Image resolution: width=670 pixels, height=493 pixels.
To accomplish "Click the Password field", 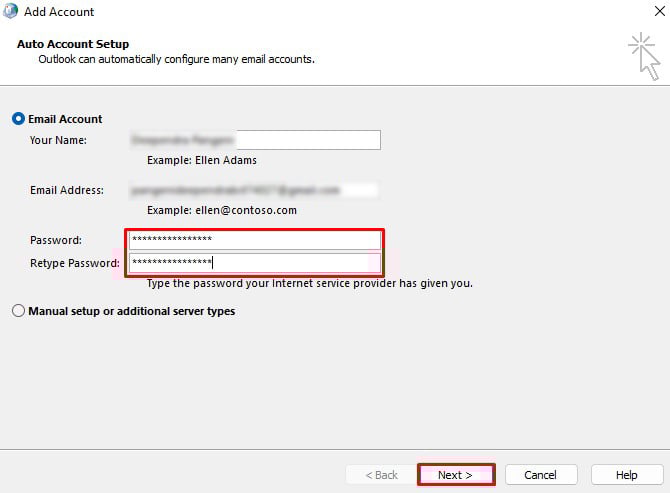I will point(255,240).
